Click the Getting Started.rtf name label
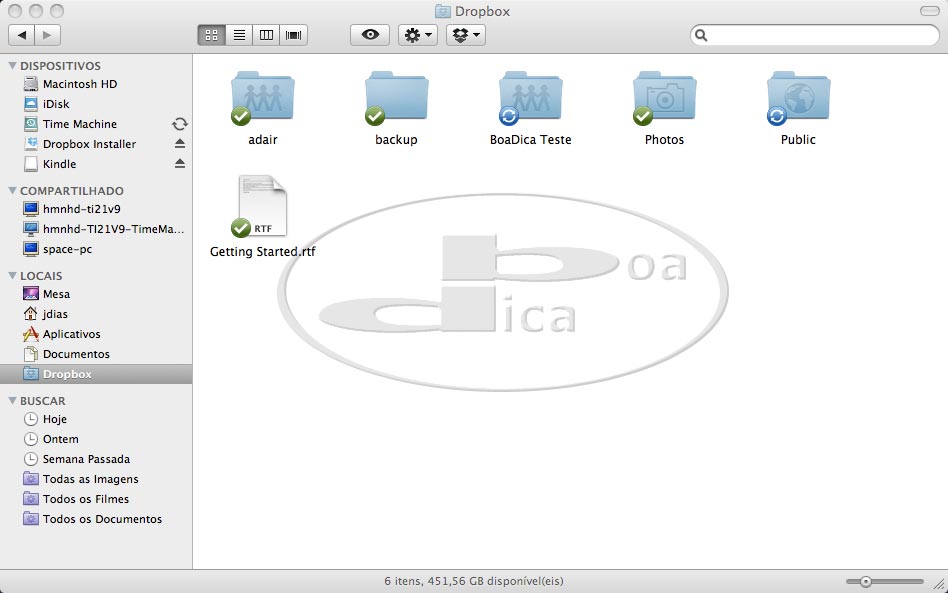 pos(262,251)
